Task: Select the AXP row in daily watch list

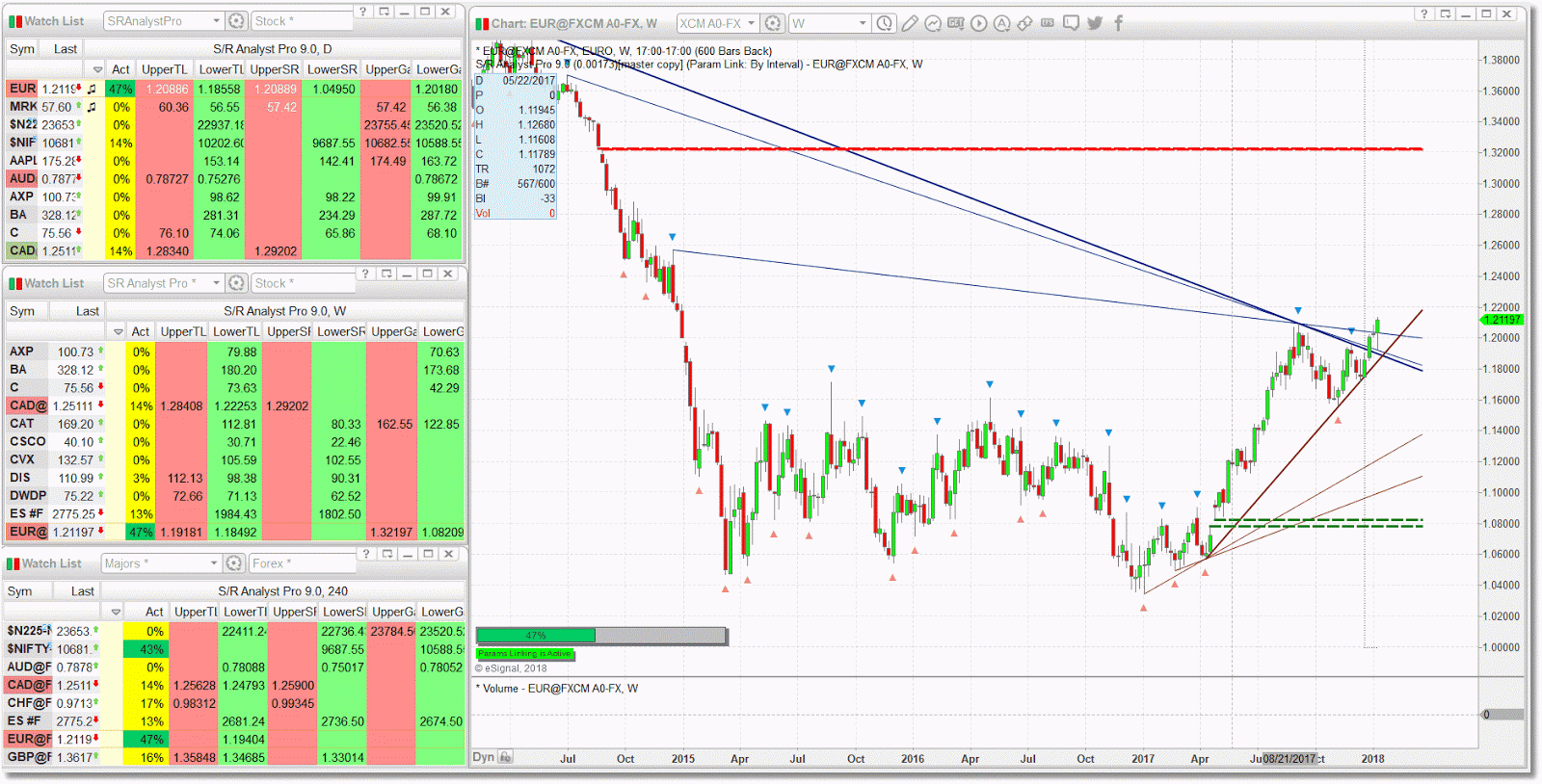Action: point(234,196)
